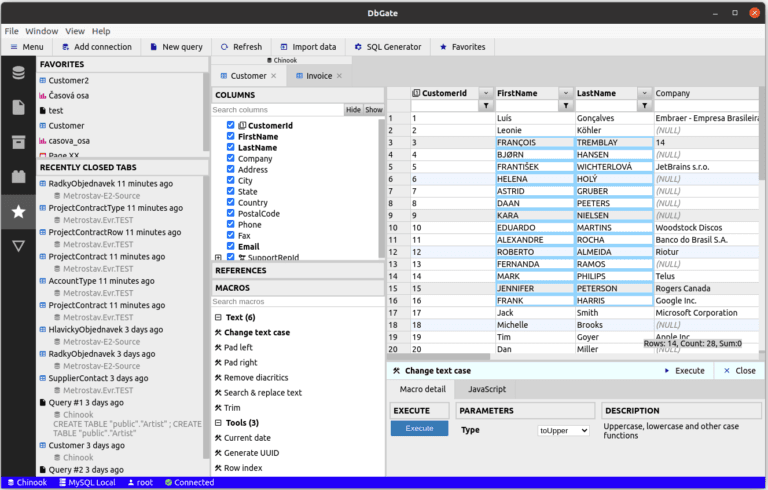Click Add connection in toolbar
The image size is (768, 490).
(97, 47)
